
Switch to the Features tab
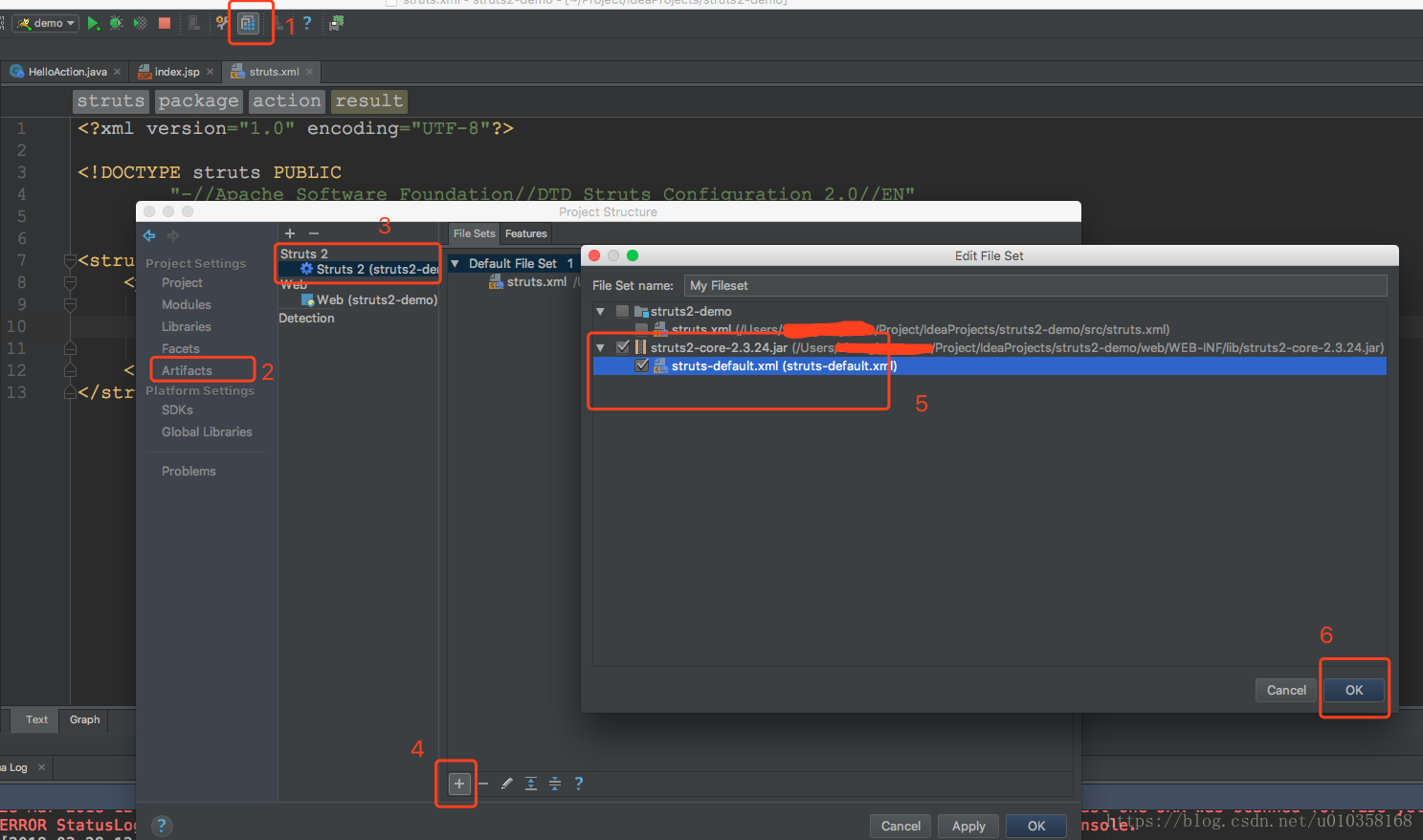point(526,233)
